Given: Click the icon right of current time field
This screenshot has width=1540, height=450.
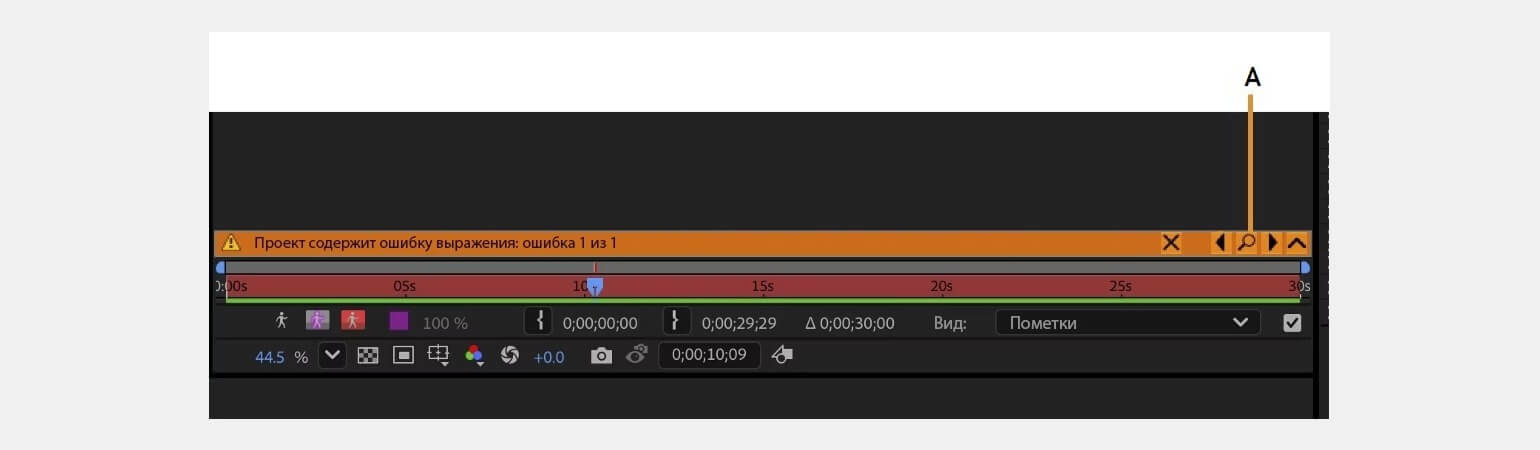Looking at the screenshot, I should coord(783,355).
